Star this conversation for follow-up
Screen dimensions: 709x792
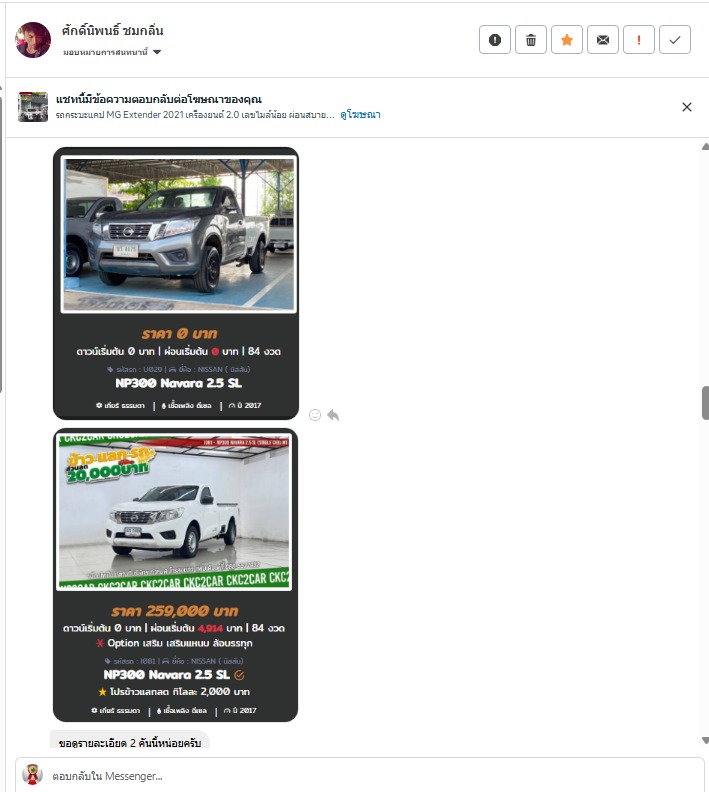pos(567,39)
